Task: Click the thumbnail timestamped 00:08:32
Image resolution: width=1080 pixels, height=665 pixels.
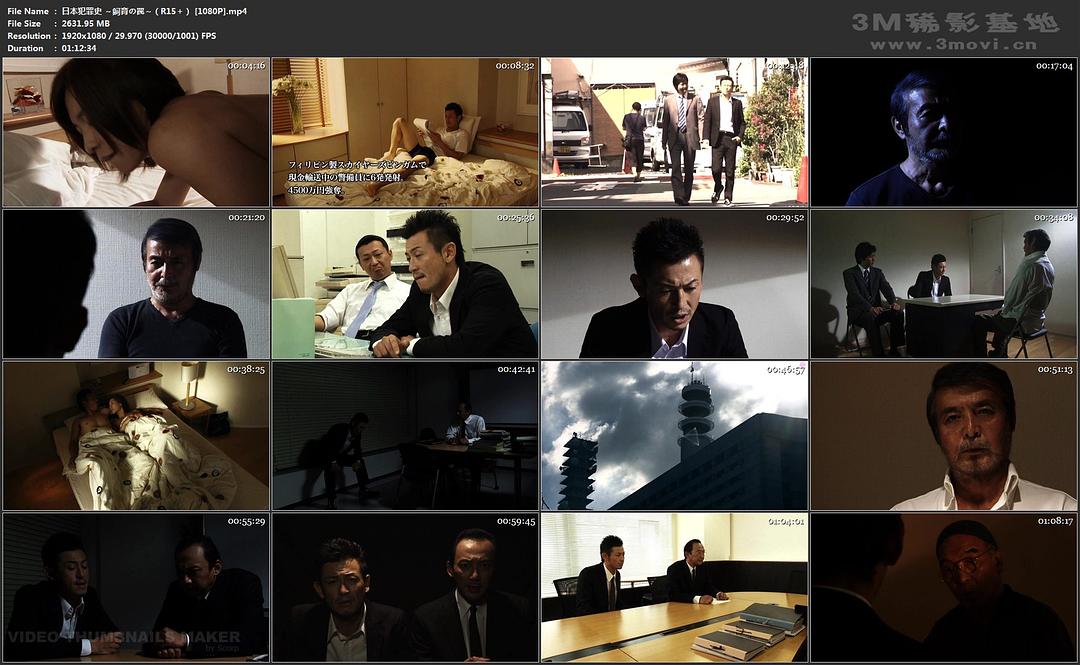Action: 405,132
